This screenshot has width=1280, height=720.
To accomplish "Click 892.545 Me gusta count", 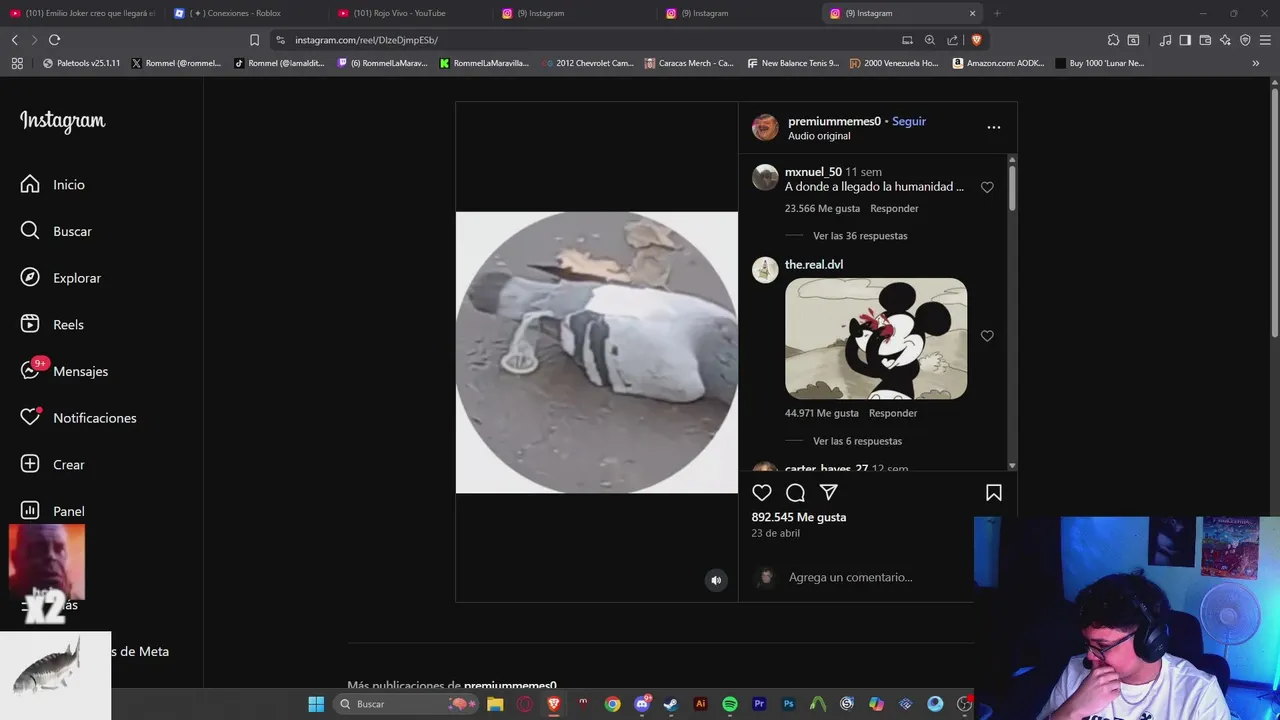I will [799, 517].
